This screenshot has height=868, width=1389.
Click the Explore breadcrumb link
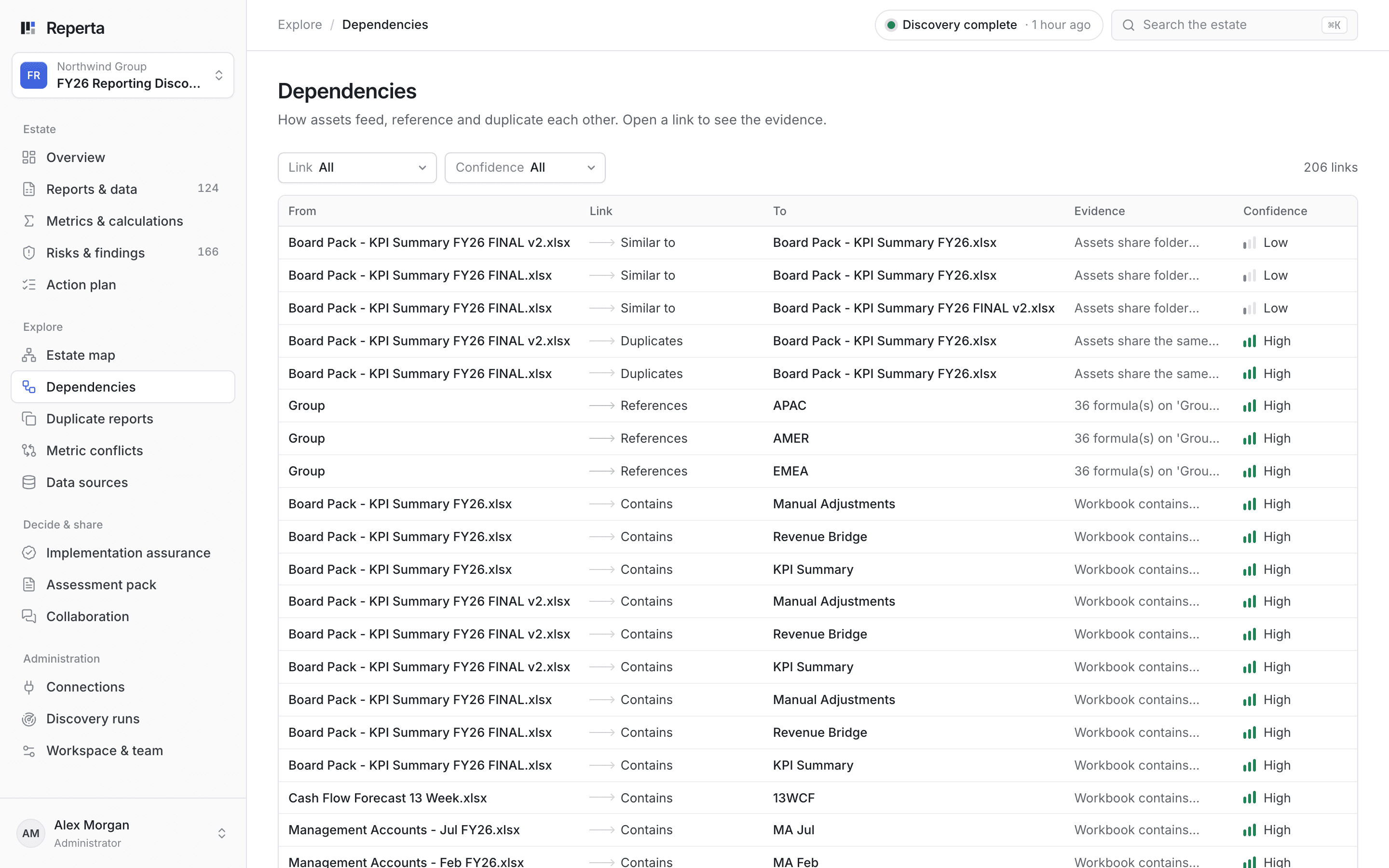coord(300,25)
